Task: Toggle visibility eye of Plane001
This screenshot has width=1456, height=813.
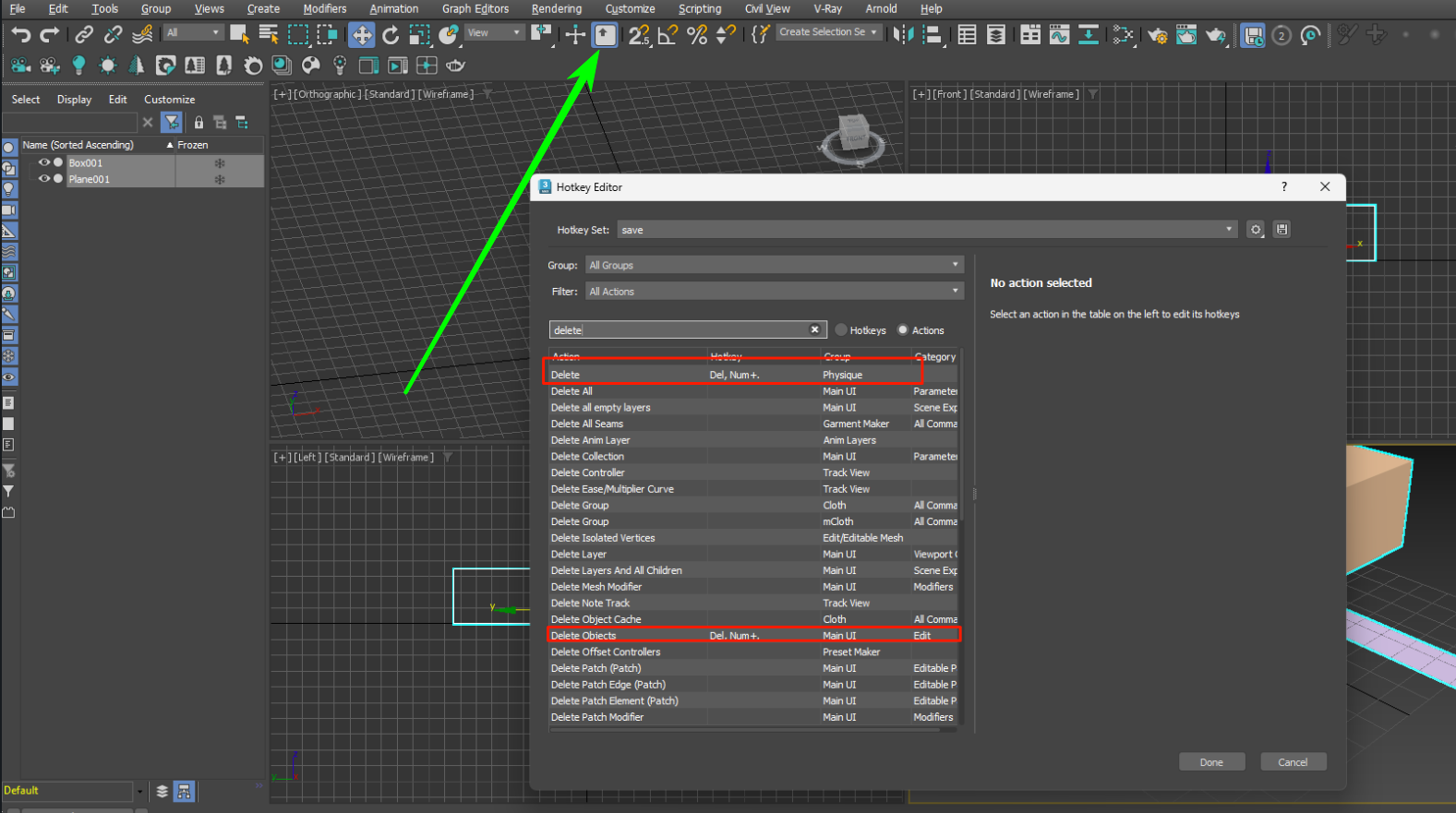Action: pos(43,179)
